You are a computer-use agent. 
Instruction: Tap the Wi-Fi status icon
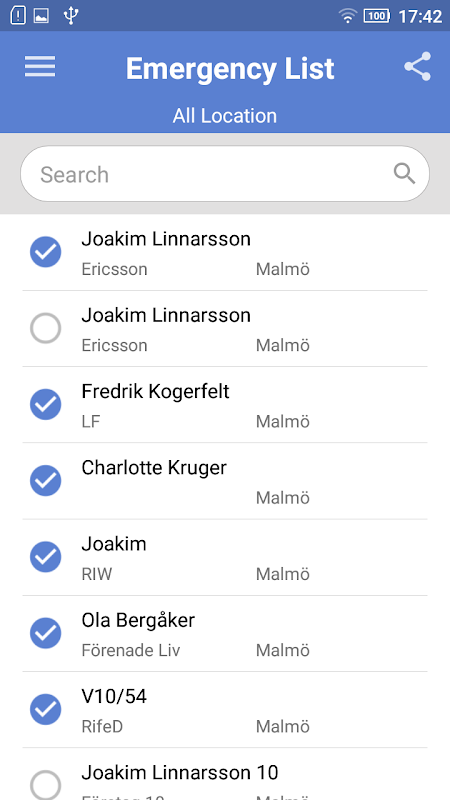pyautogui.click(x=347, y=16)
